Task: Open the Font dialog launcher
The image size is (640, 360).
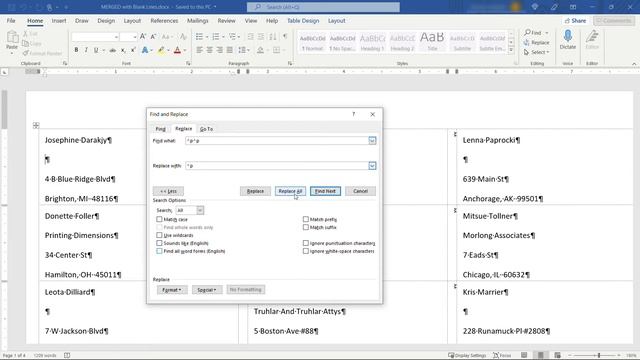Action: coord(188,63)
